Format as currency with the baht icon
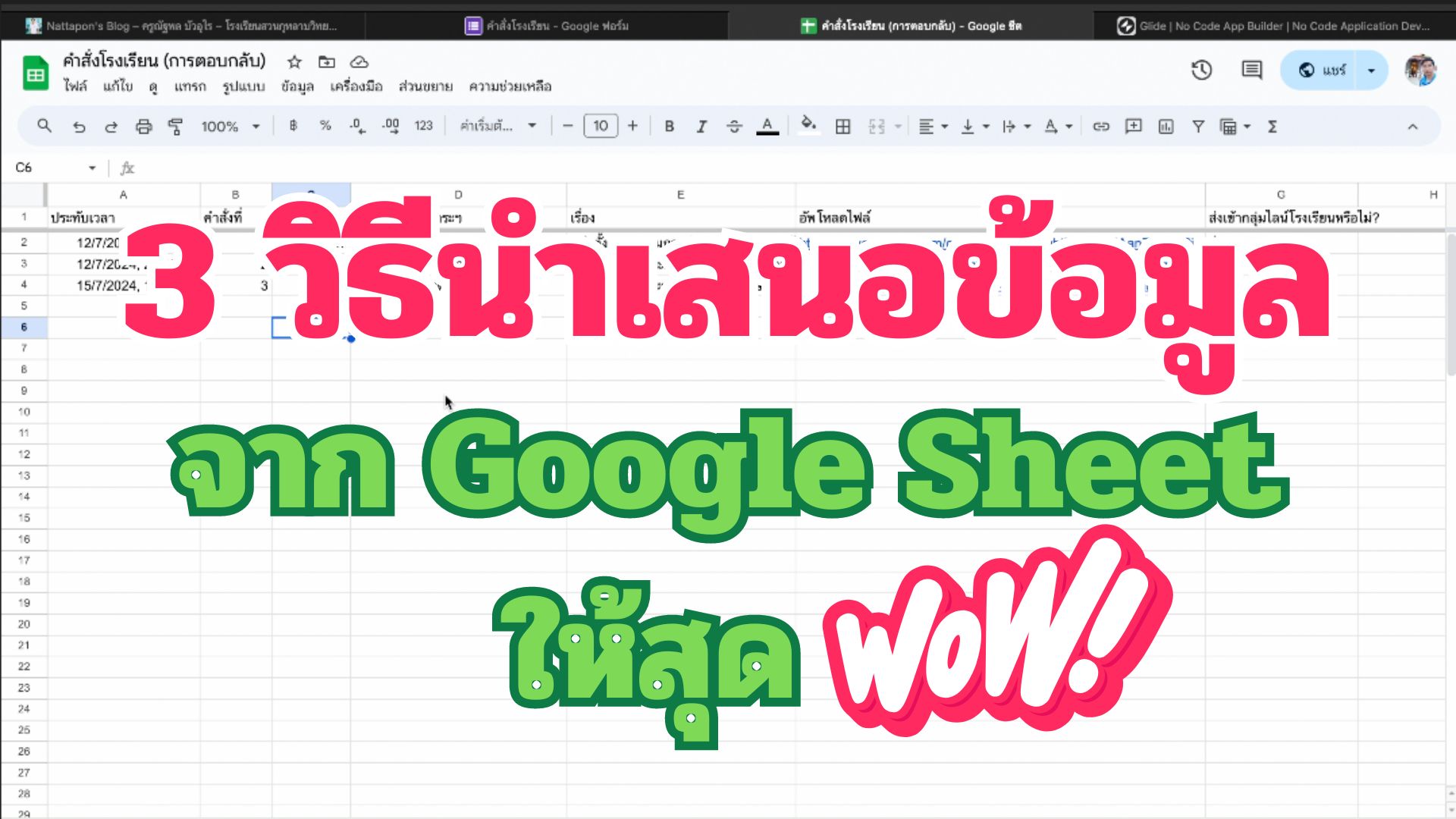1456x819 pixels. click(x=293, y=126)
